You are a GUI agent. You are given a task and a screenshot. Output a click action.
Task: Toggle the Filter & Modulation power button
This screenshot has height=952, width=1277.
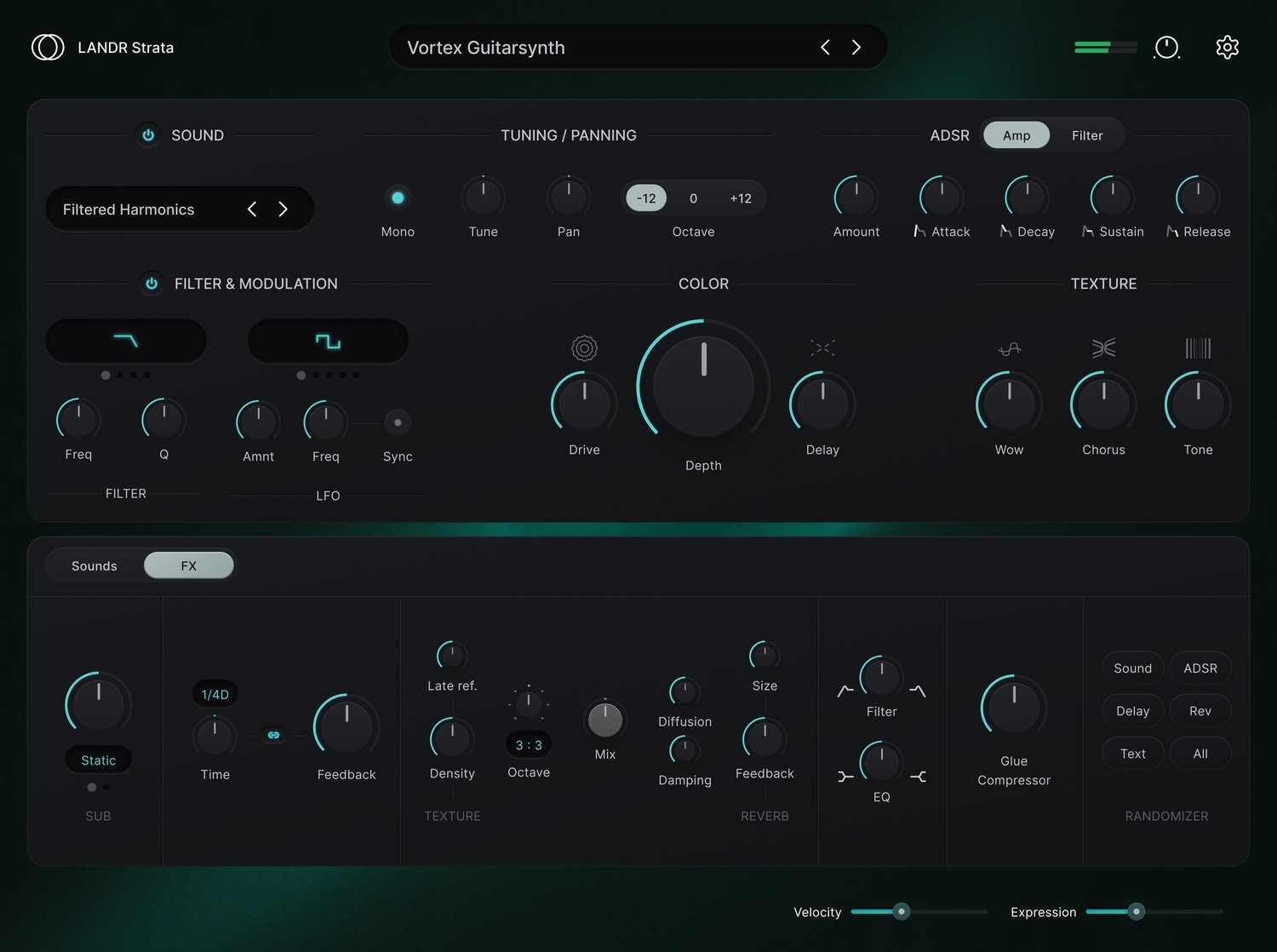[152, 284]
